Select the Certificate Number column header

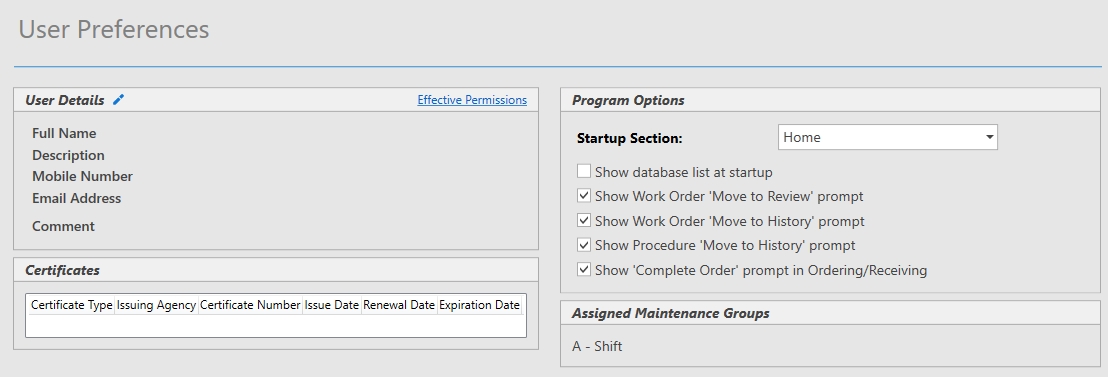(x=250, y=305)
